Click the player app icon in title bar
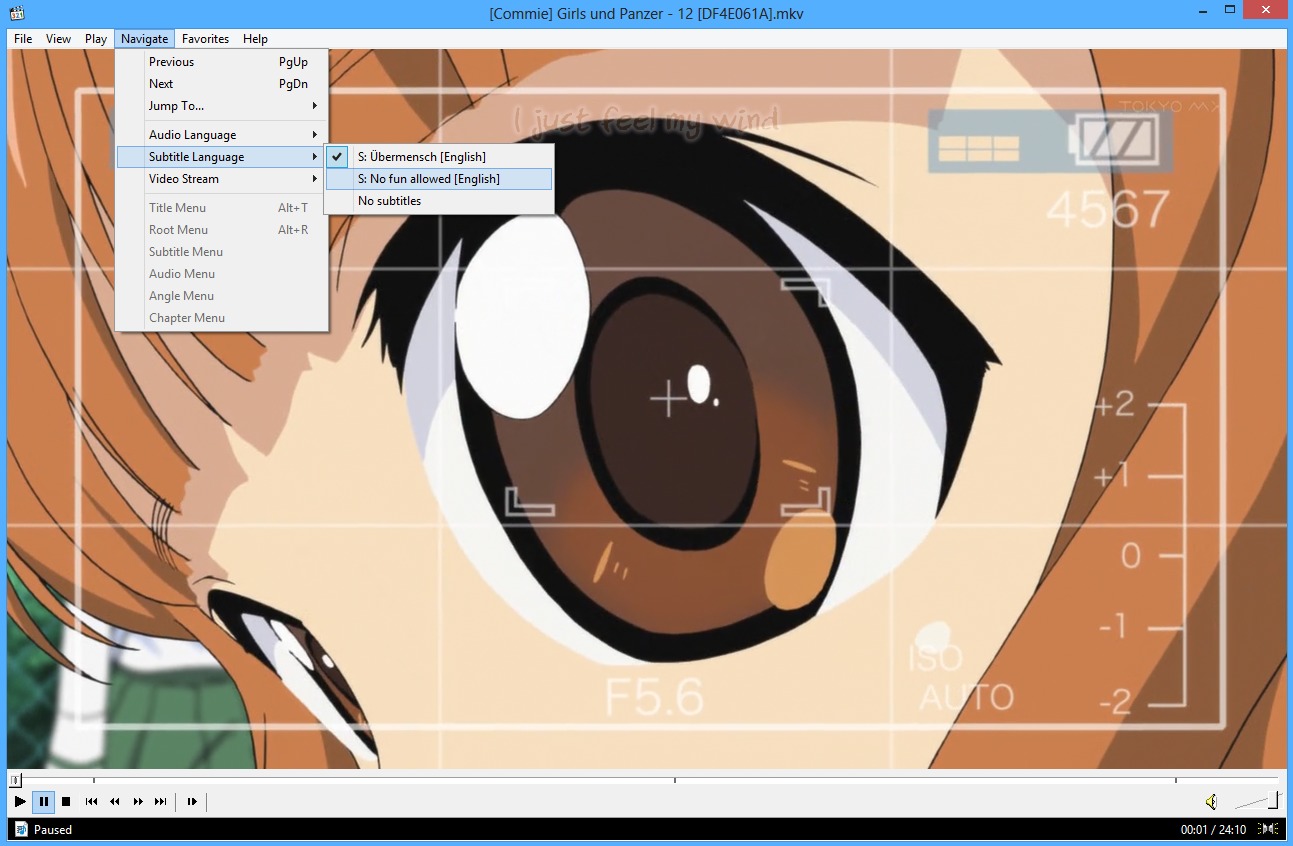1293x846 pixels. tap(17, 13)
